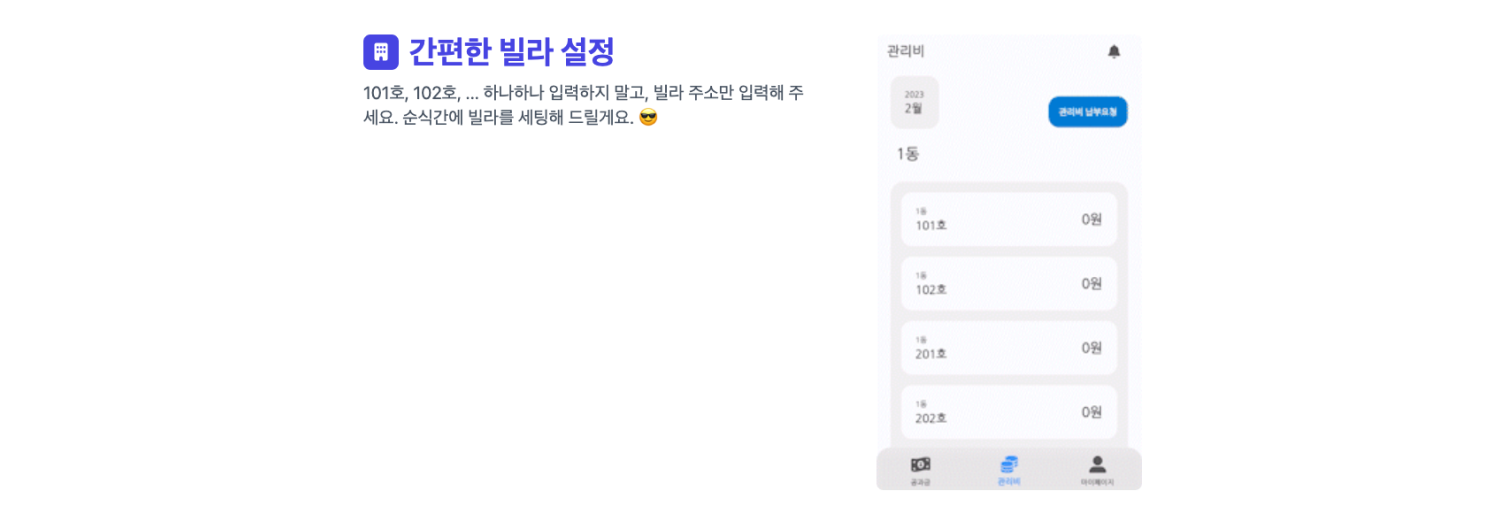1500x530 pixels.
Task: Select the 1동 building label
Action: coord(908,154)
